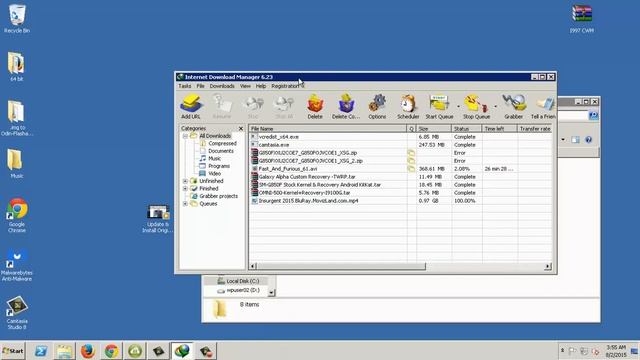Image resolution: width=640 pixels, height=360 pixels.
Task: Open the Tasks menu
Action: [184, 86]
